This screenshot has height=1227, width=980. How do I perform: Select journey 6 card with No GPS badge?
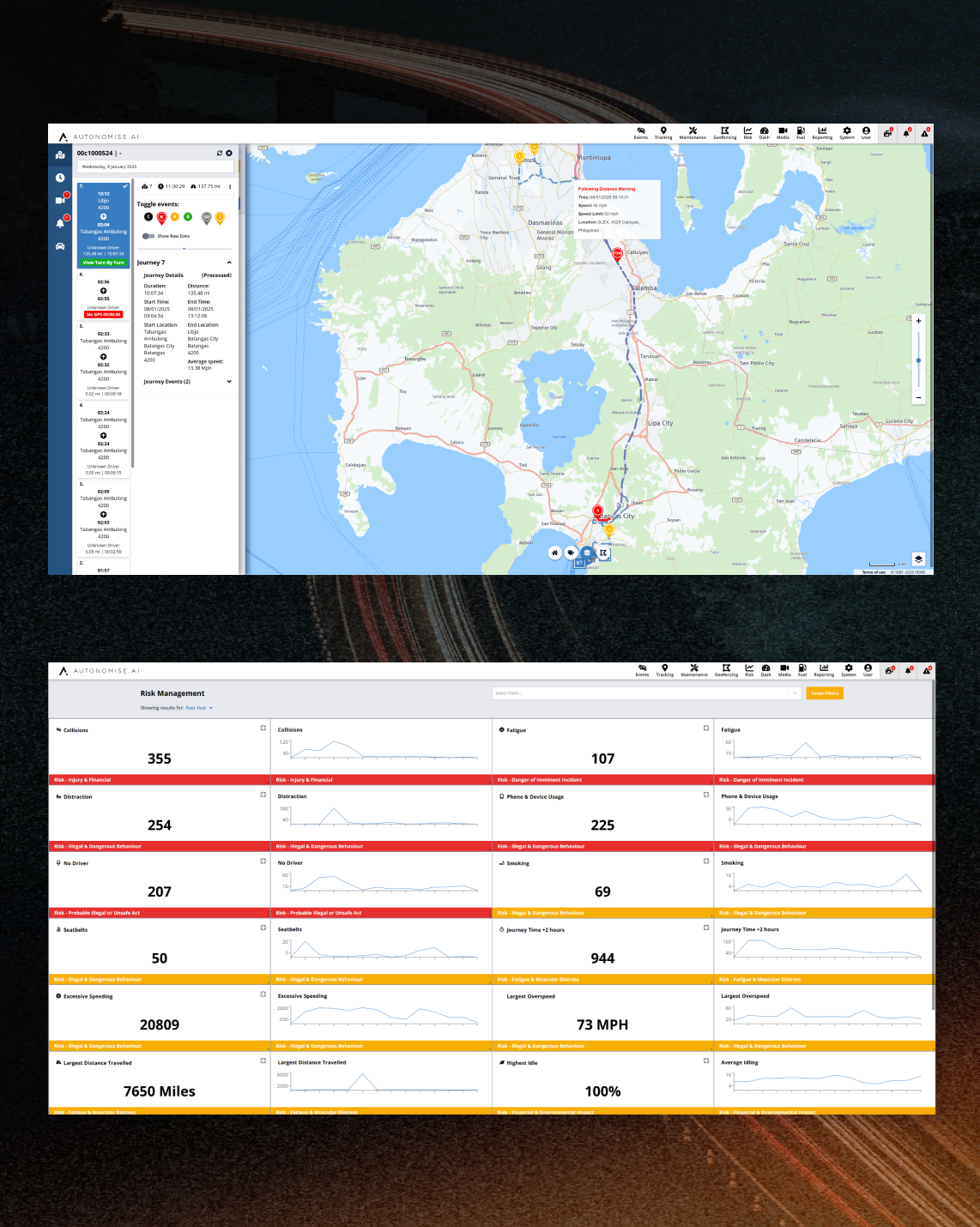103,296
